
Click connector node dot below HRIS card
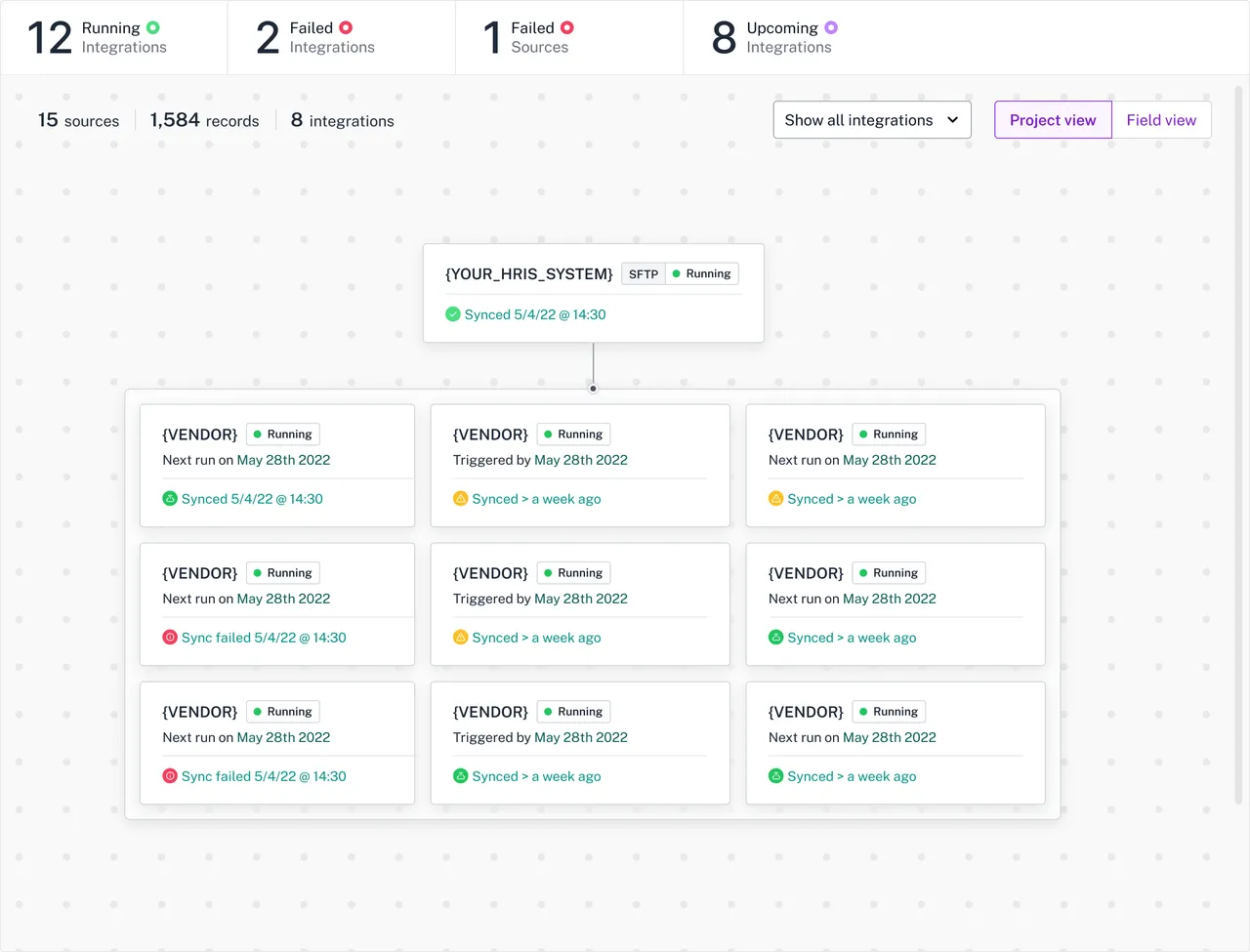point(593,389)
